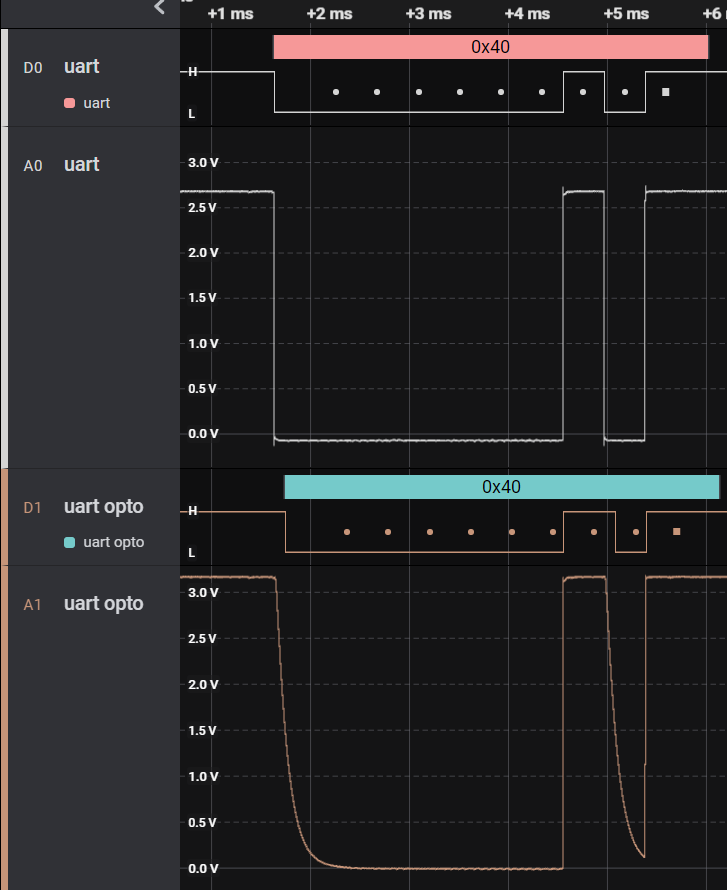The image size is (727, 890).
Task: Click the pink 0x40 decoded data bubble
Action: coord(491,47)
